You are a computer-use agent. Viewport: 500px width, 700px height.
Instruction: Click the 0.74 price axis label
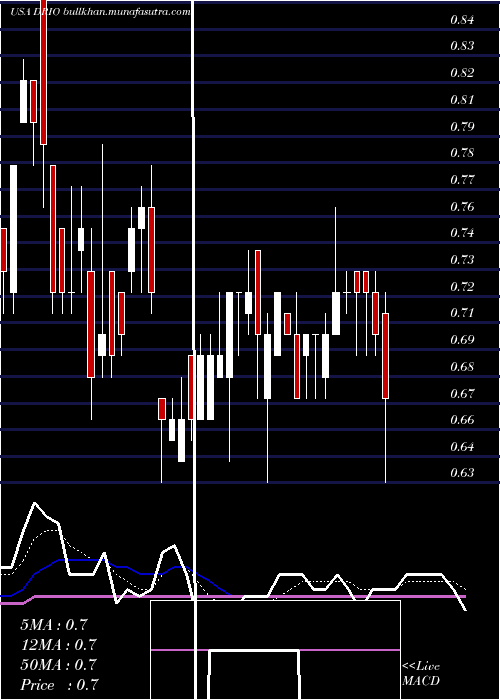(x=462, y=233)
